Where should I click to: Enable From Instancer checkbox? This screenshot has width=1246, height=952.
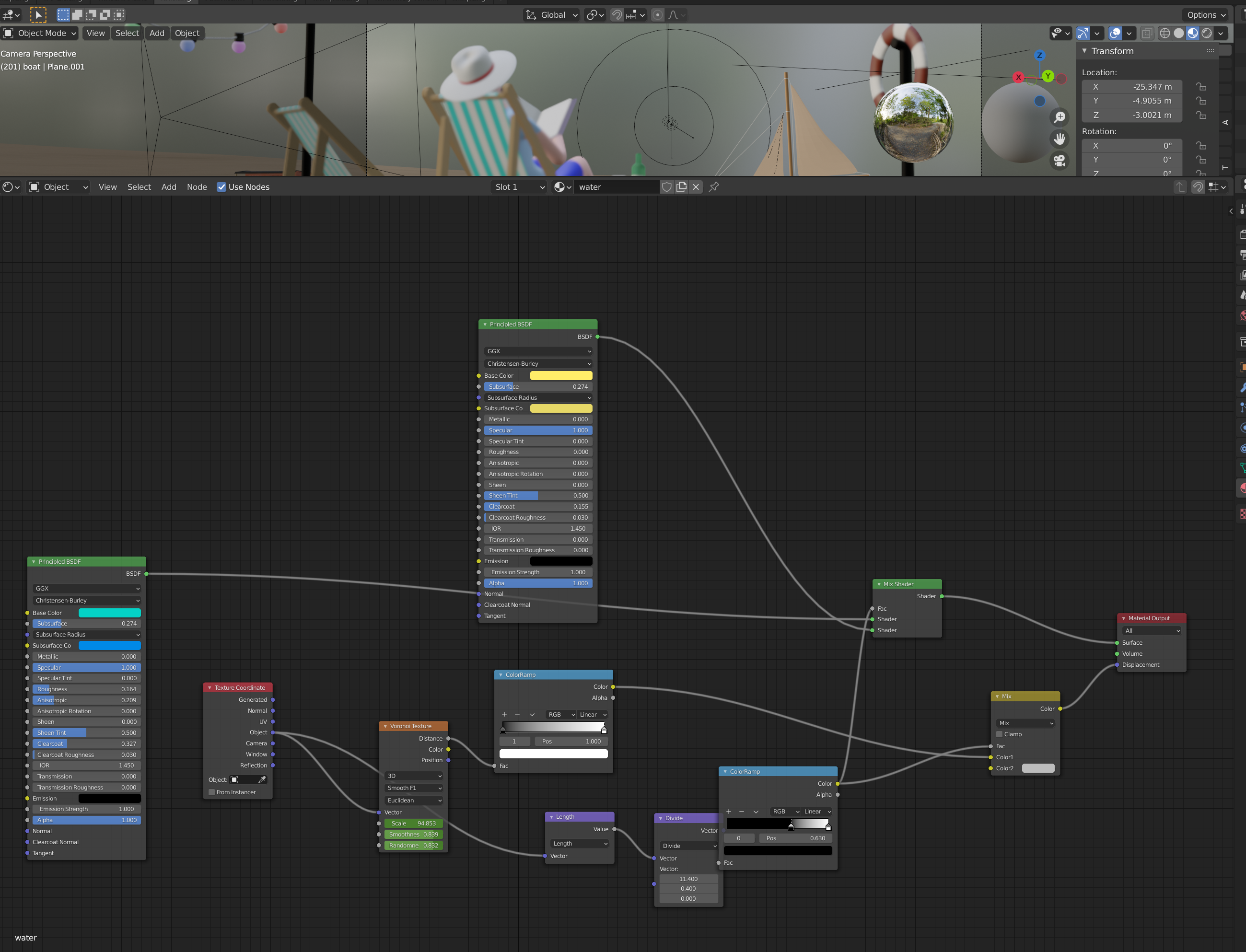click(x=212, y=792)
